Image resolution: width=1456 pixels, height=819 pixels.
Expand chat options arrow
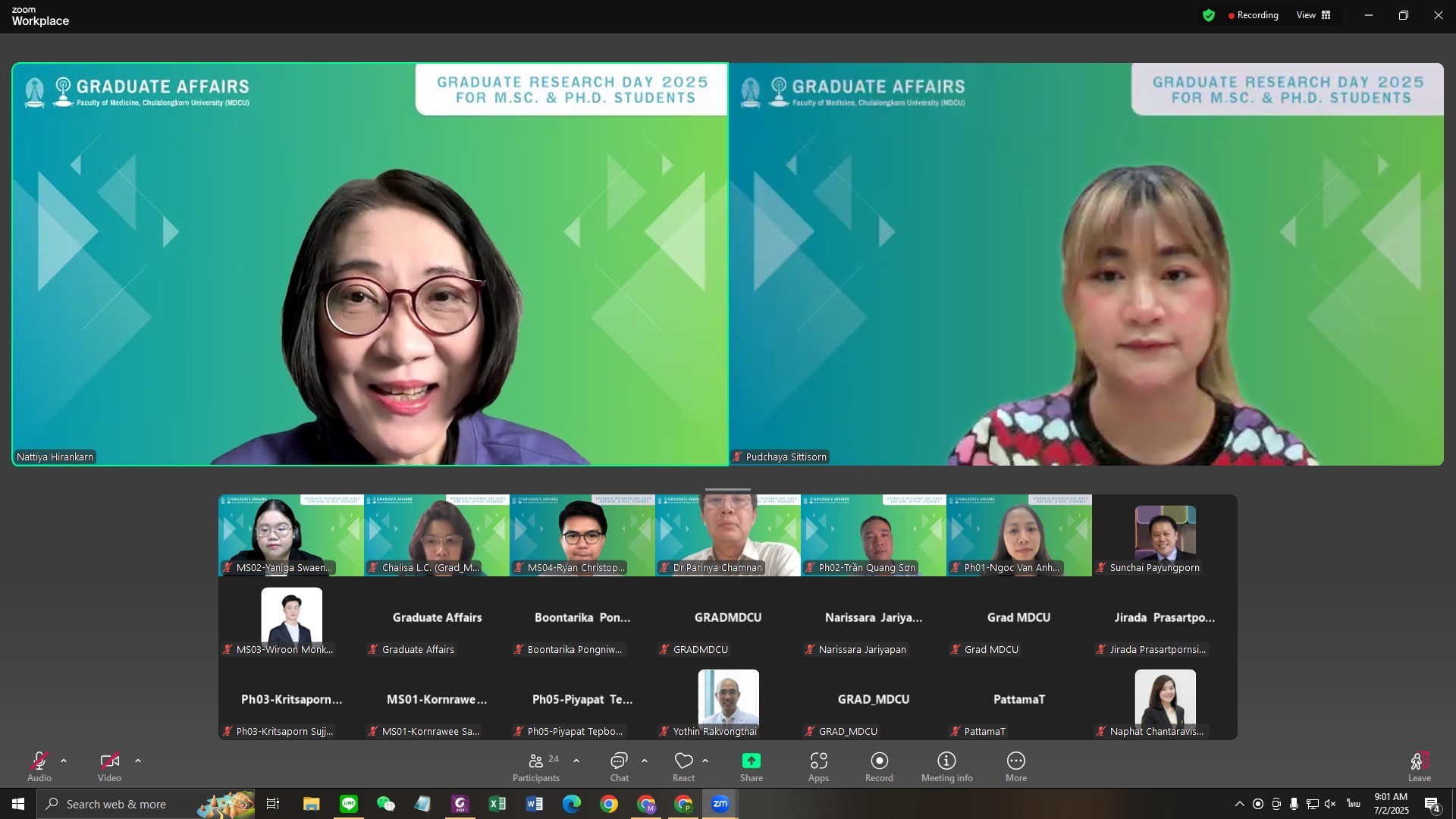tap(645, 761)
